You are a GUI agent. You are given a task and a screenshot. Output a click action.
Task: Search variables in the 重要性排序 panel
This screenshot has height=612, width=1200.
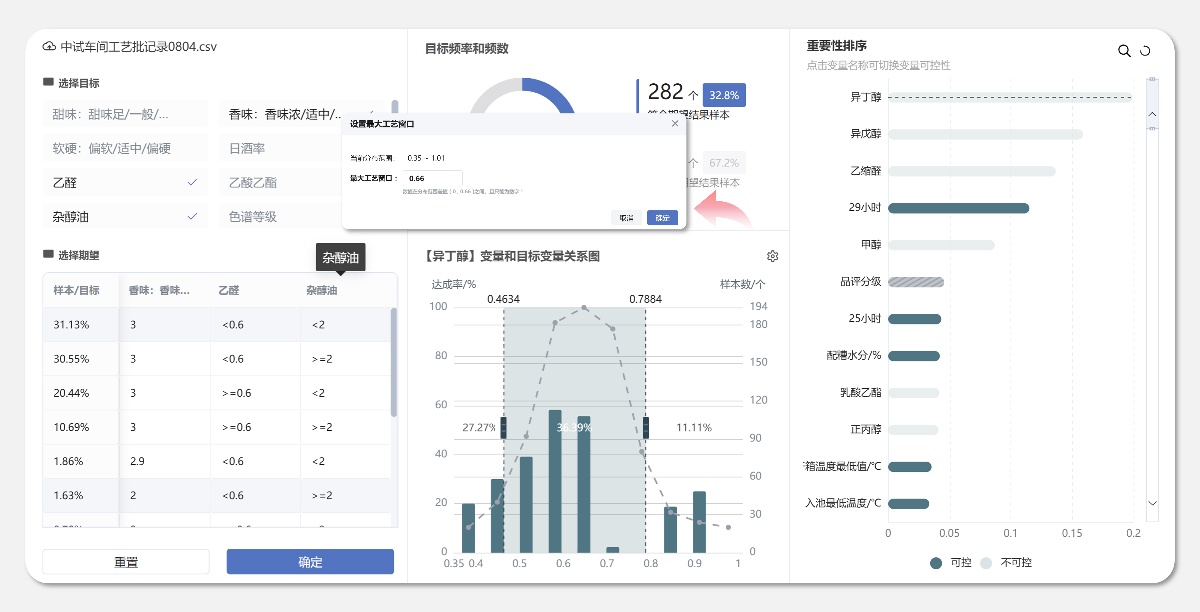[1123, 49]
